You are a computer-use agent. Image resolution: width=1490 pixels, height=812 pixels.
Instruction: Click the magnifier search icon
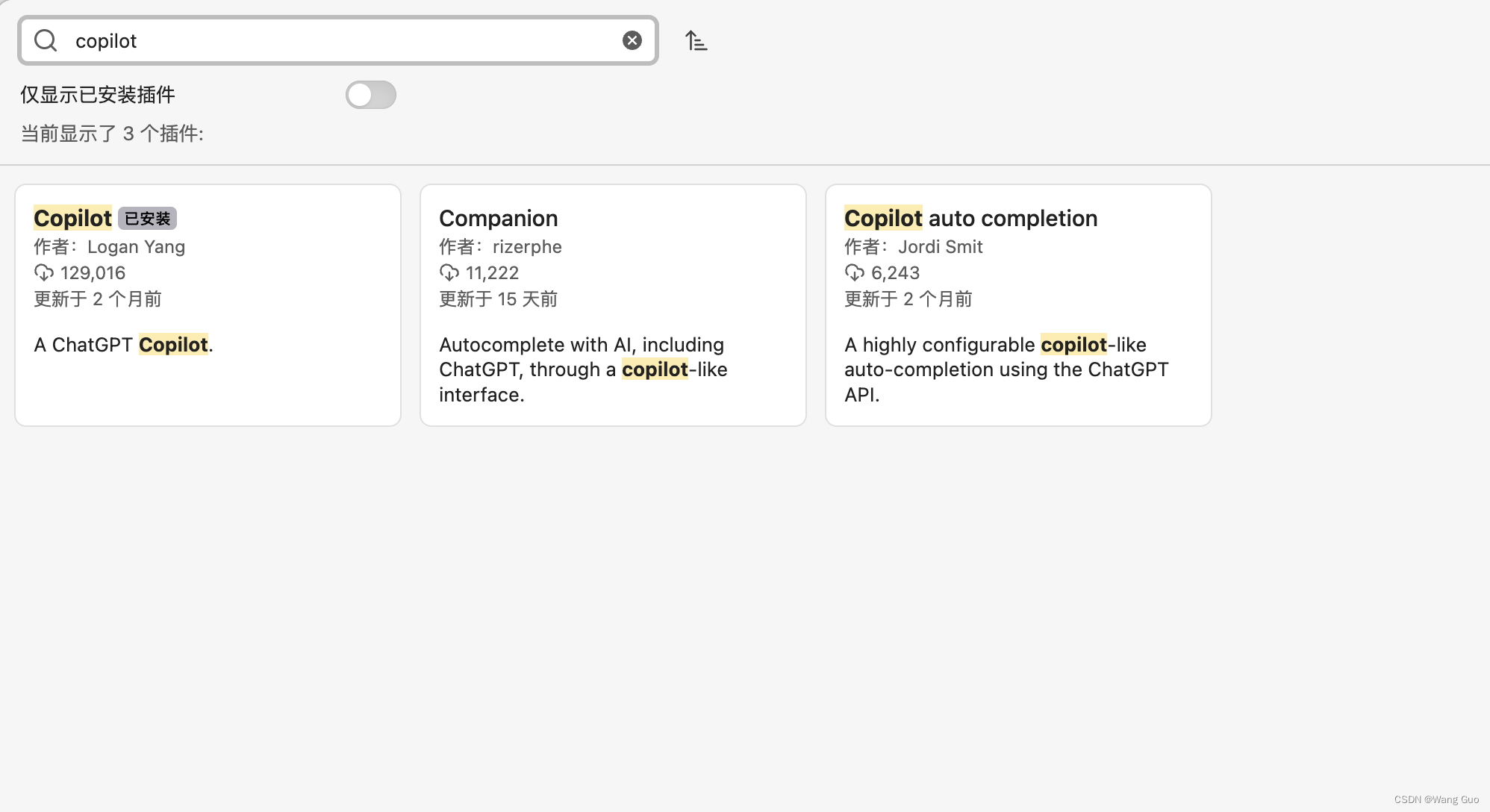pyautogui.click(x=46, y=40)
